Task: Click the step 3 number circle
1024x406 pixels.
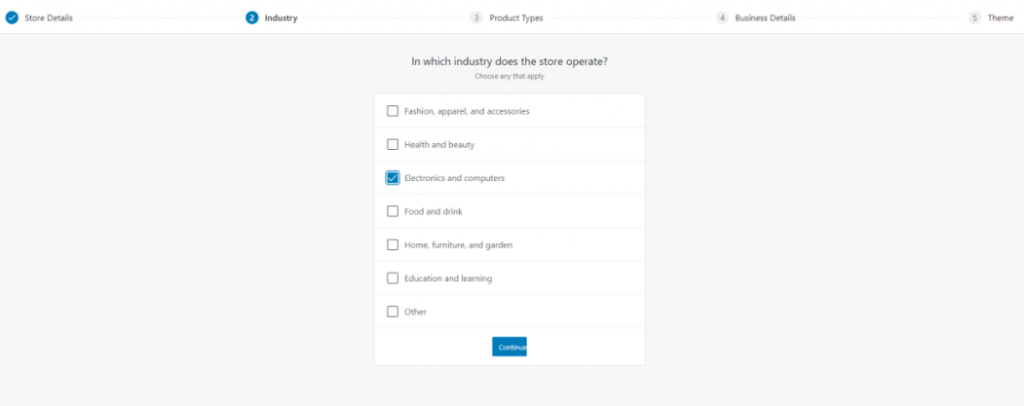Action: tap(477, 18)
